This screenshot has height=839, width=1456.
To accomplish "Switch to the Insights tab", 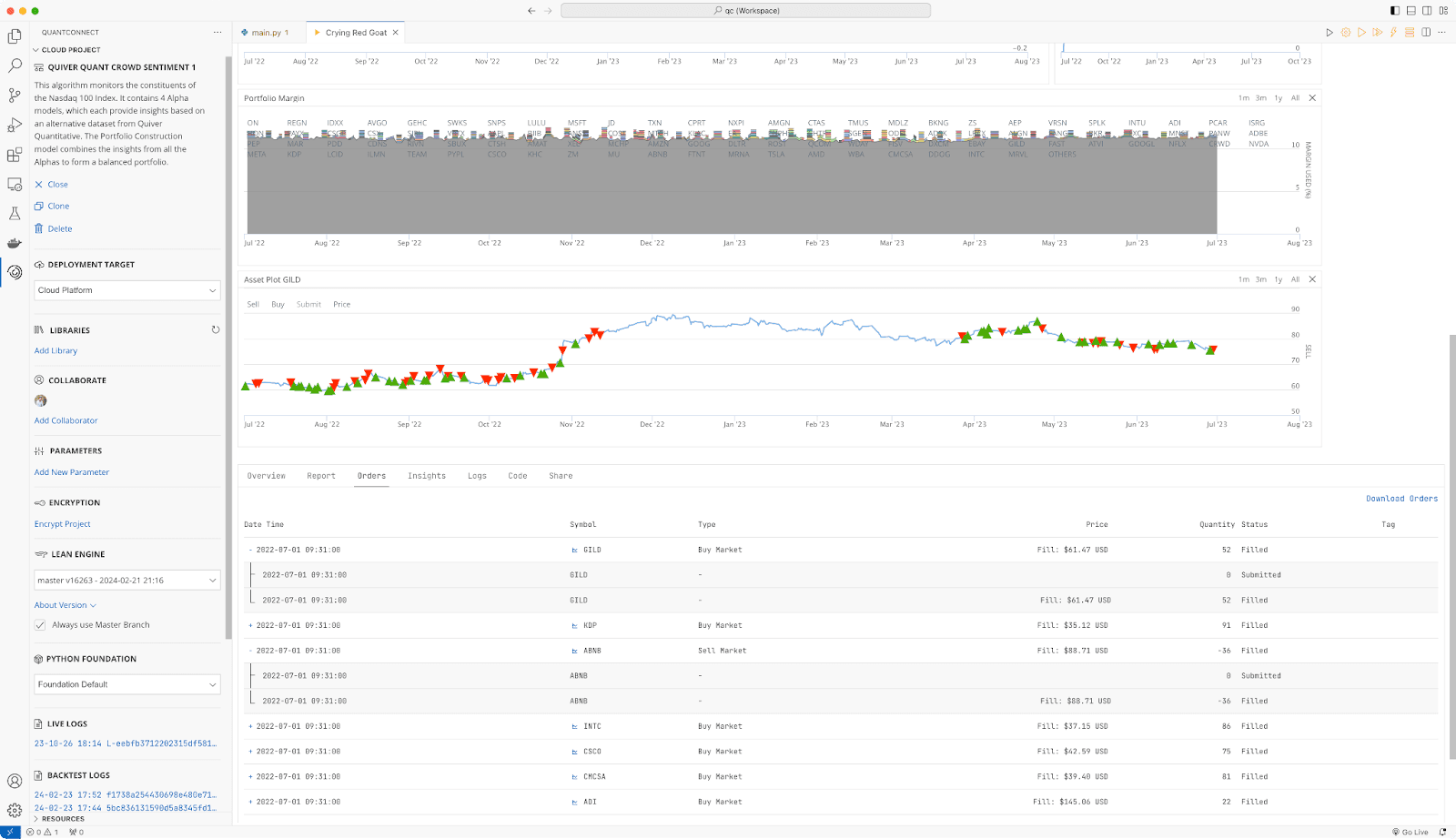I will point(426,476).
